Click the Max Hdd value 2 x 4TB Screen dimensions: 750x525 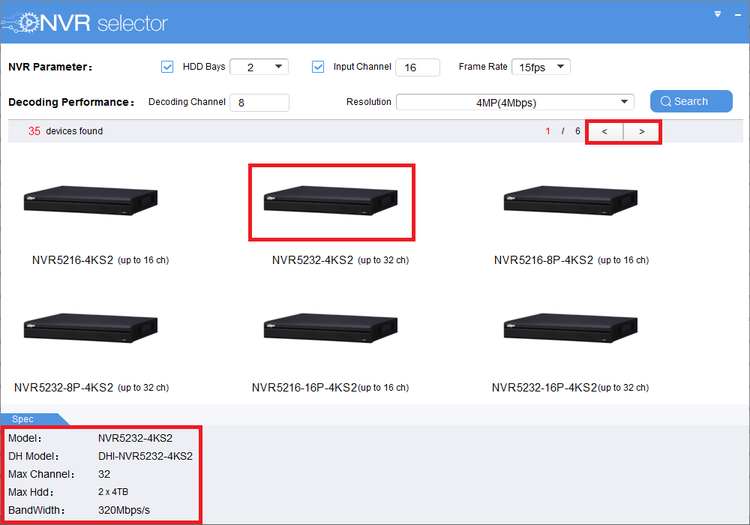[113, 492]
